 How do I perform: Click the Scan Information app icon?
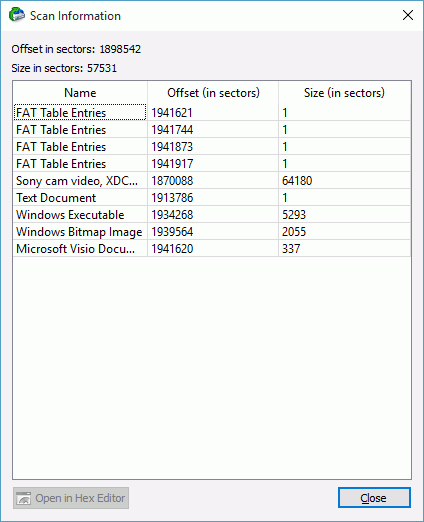click(17, 15)
